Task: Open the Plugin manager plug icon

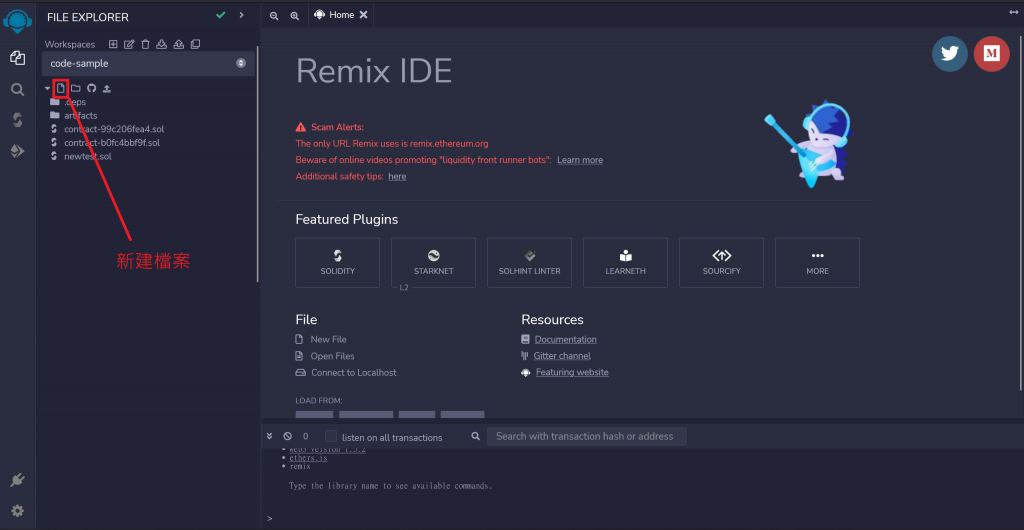Action: [x=18, y=480]
